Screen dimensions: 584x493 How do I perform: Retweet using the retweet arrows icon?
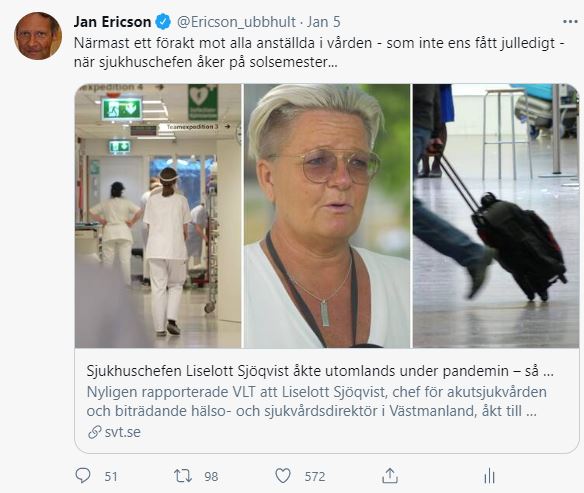[x=183, y=476]
